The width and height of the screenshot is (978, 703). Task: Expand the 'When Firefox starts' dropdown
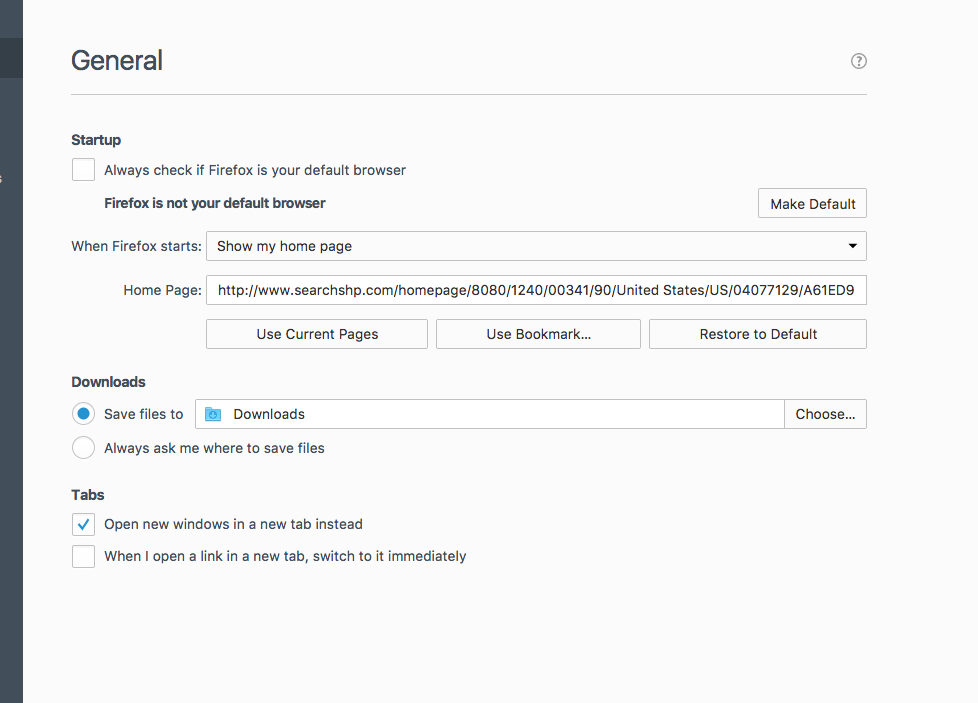[x=535, y=246]
